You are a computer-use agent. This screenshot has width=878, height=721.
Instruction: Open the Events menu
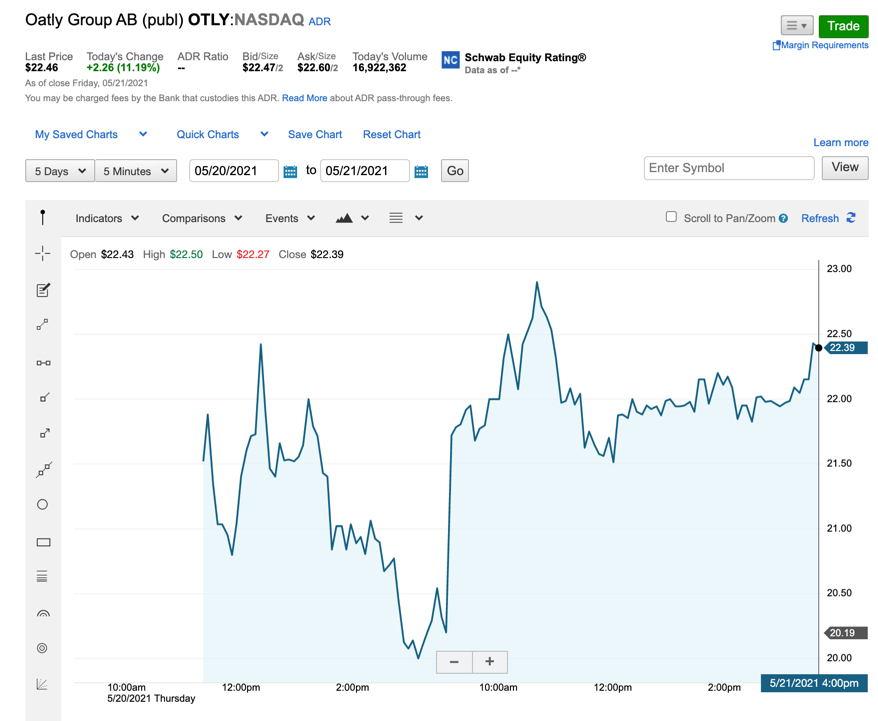[x=290, y=218]
